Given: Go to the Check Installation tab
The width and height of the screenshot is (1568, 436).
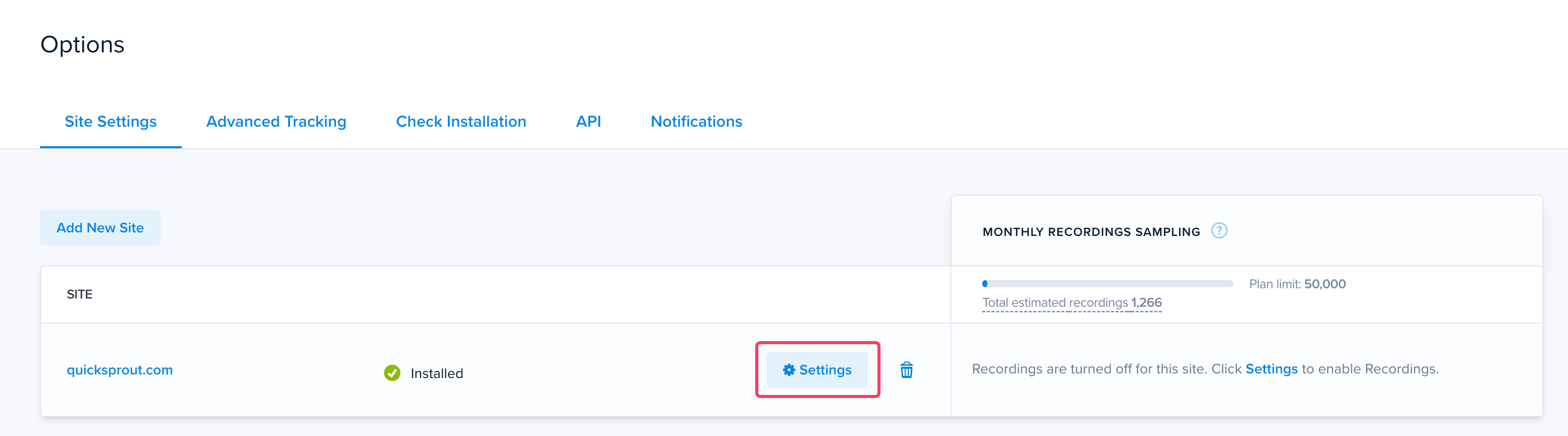Looking at the screenshot, I should 461,122.
